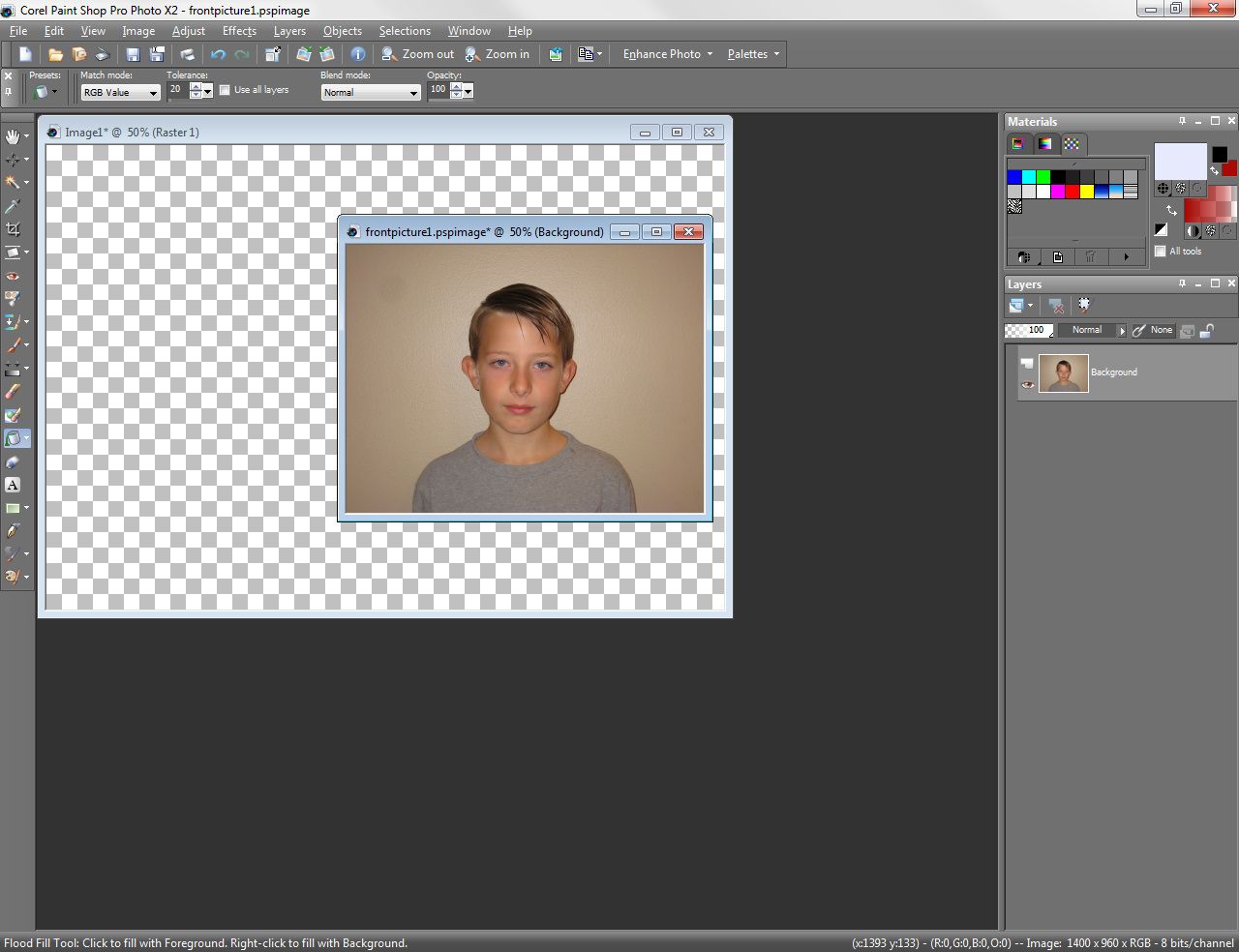
Task: Expand the Enhance Photo dropdown
Action: point(667,54)
